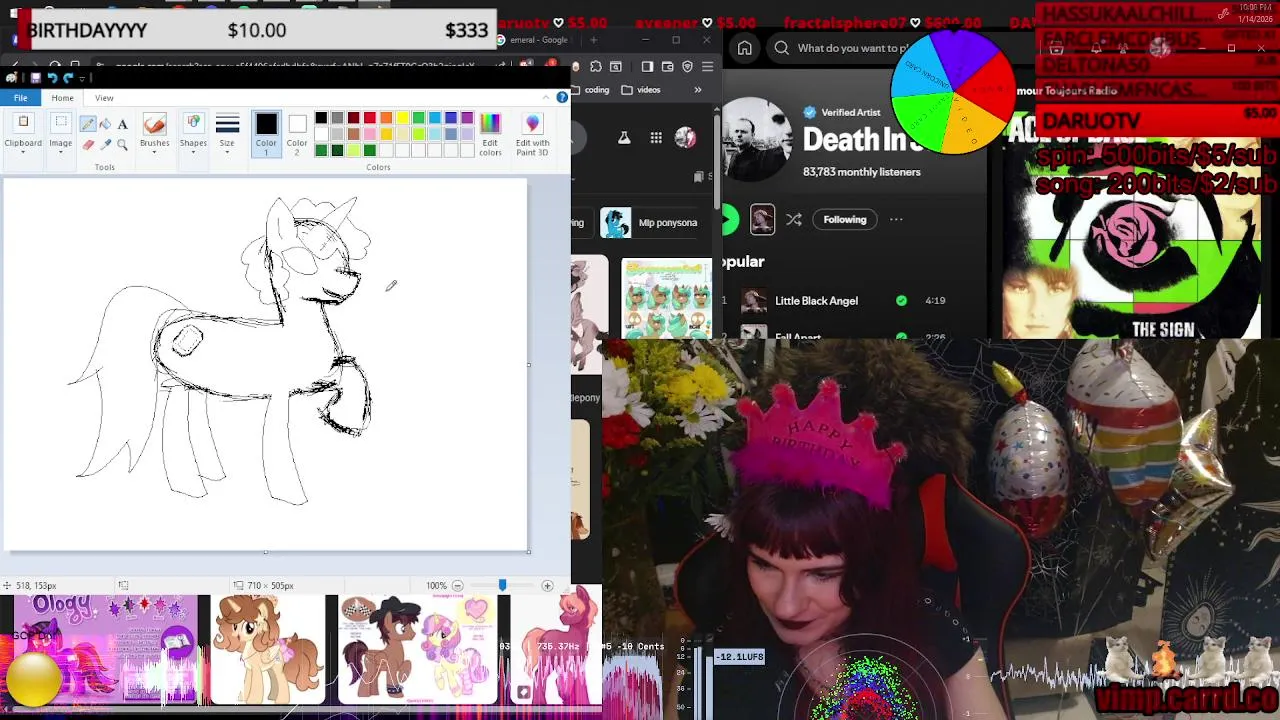
Task: Click Edit with Paint 3D
Action: (532, 133)
